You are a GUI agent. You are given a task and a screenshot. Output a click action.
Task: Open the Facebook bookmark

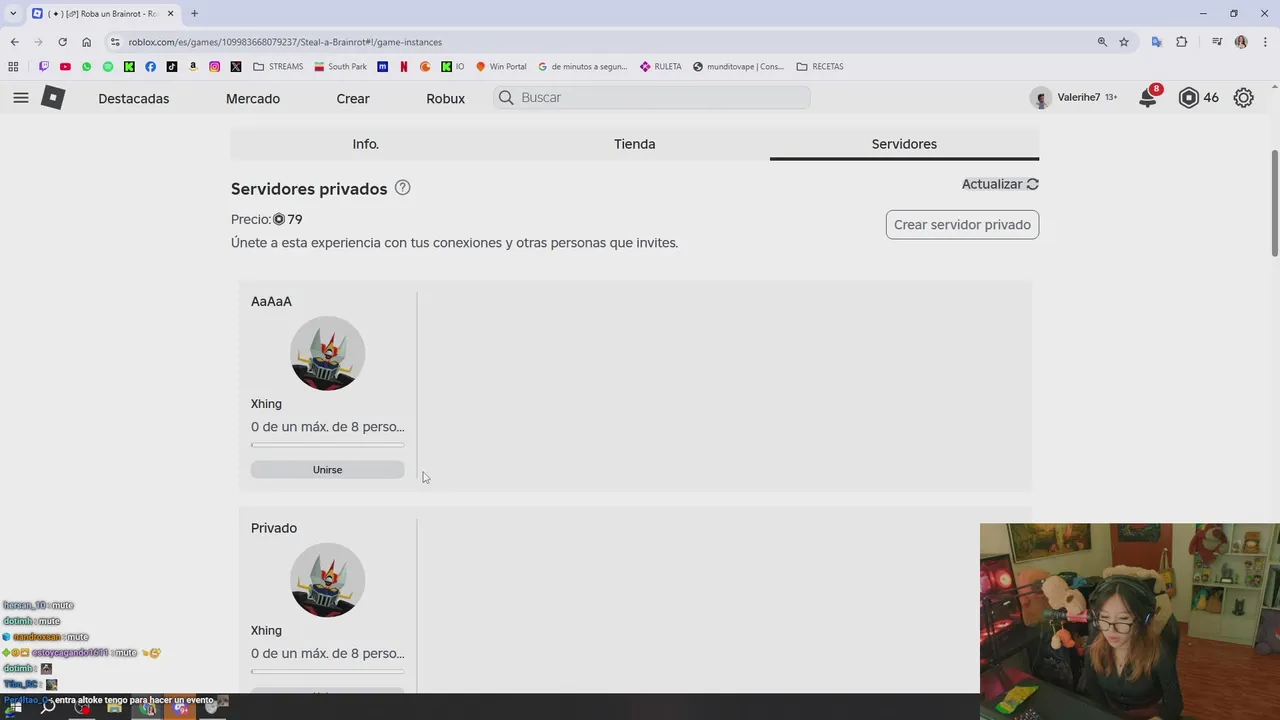click(150, 67)
